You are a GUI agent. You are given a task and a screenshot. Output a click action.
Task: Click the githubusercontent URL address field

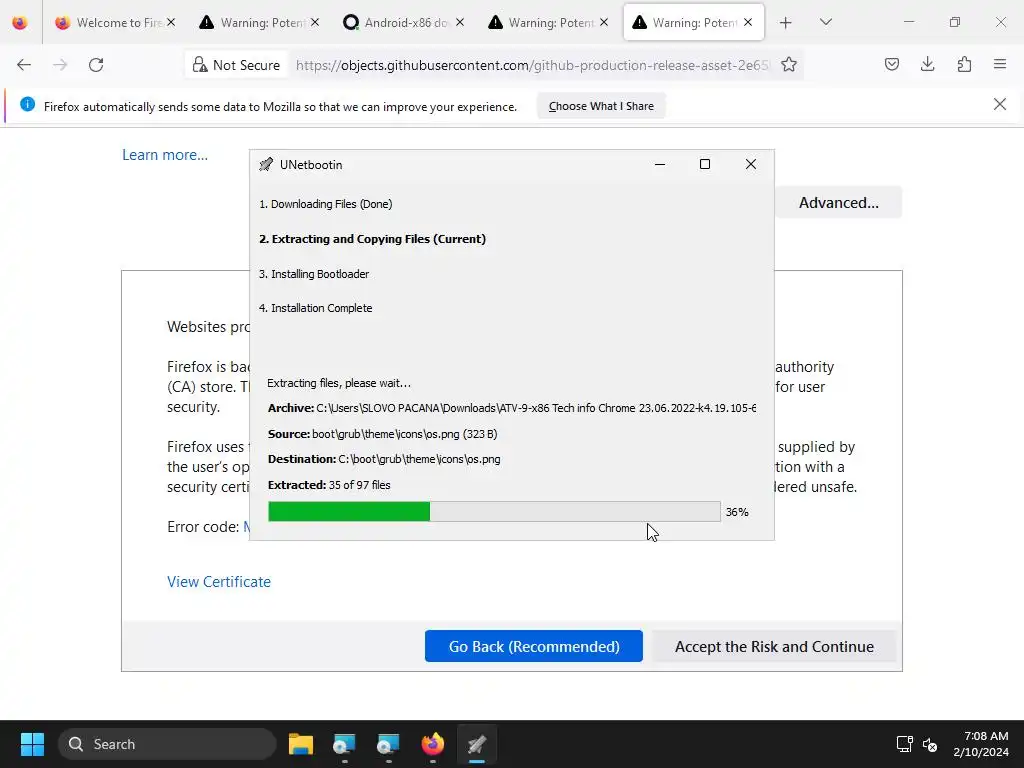[x=532, y=65]
